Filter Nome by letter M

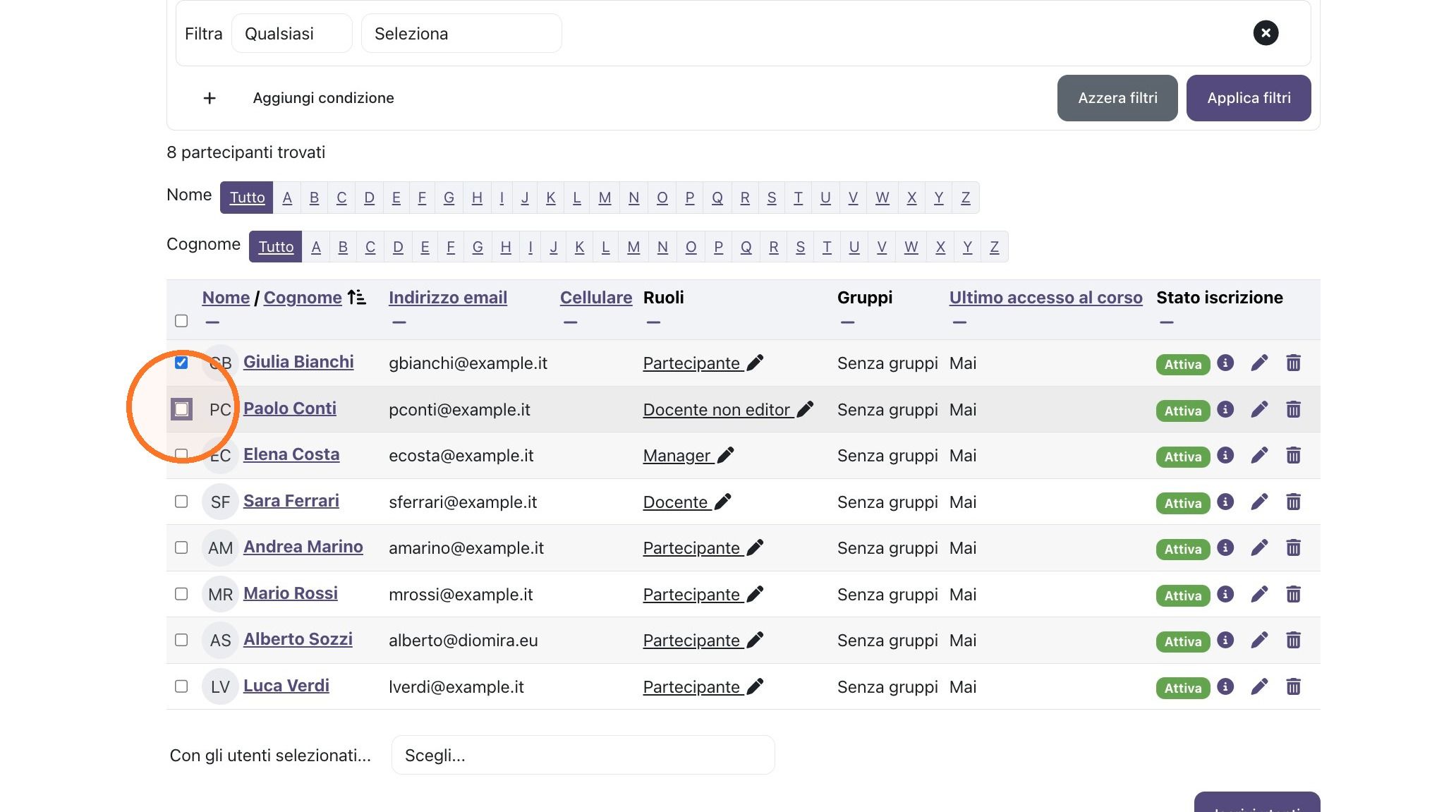click(x=605, y=198)
